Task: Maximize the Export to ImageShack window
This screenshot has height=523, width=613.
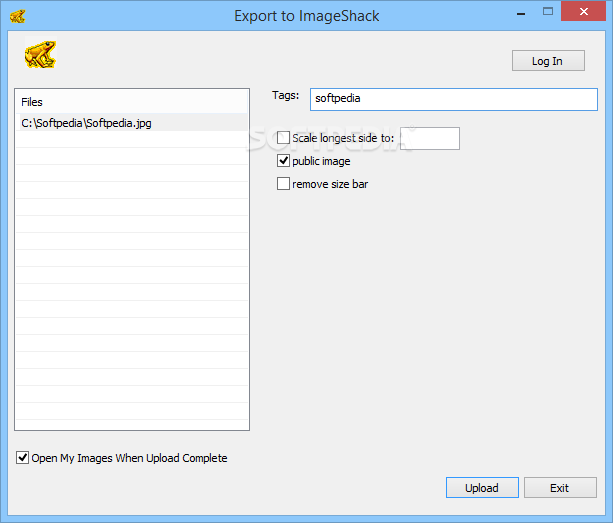Action: (x=548, y=12)
